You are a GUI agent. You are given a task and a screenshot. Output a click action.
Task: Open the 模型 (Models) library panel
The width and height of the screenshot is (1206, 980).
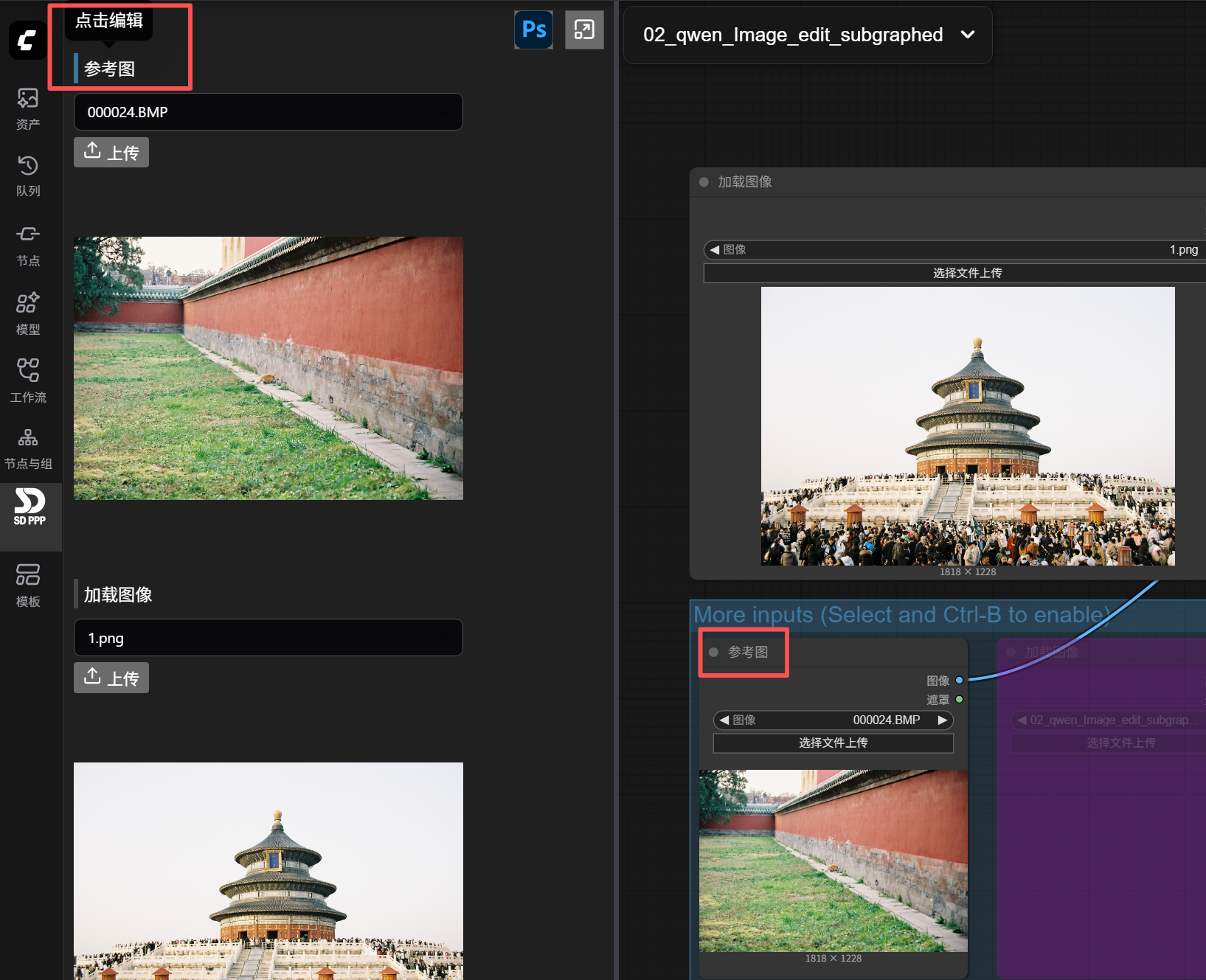(x=28, y=313)
